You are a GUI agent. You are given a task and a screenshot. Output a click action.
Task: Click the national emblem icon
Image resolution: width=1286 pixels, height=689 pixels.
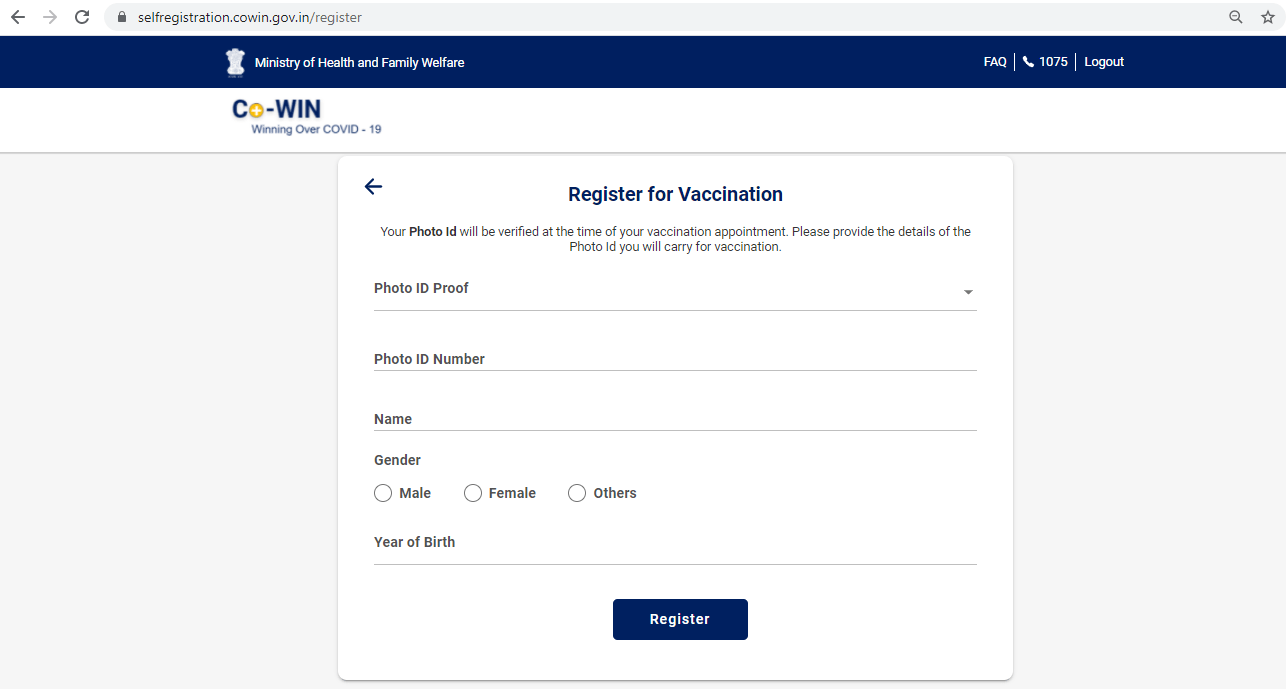pos(235,62)
